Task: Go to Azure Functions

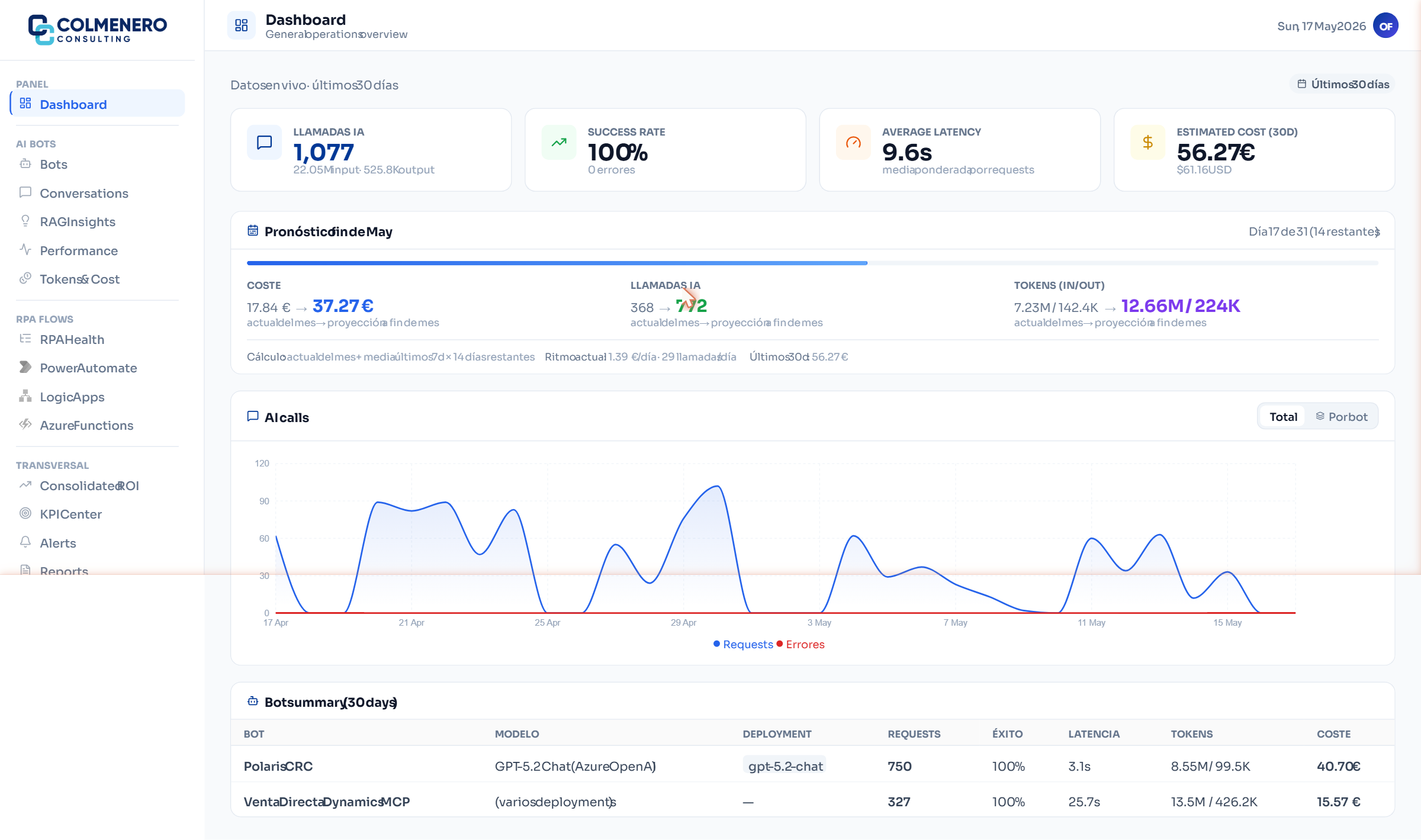Action: [x=98, y=425]
